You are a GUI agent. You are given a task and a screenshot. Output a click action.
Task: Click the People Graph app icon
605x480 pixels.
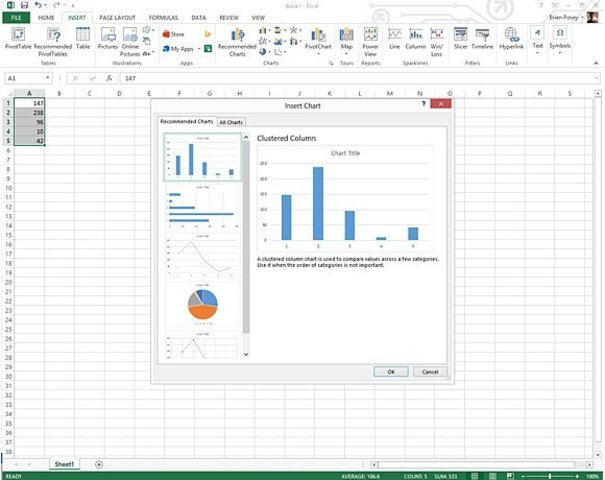(208, 49)
